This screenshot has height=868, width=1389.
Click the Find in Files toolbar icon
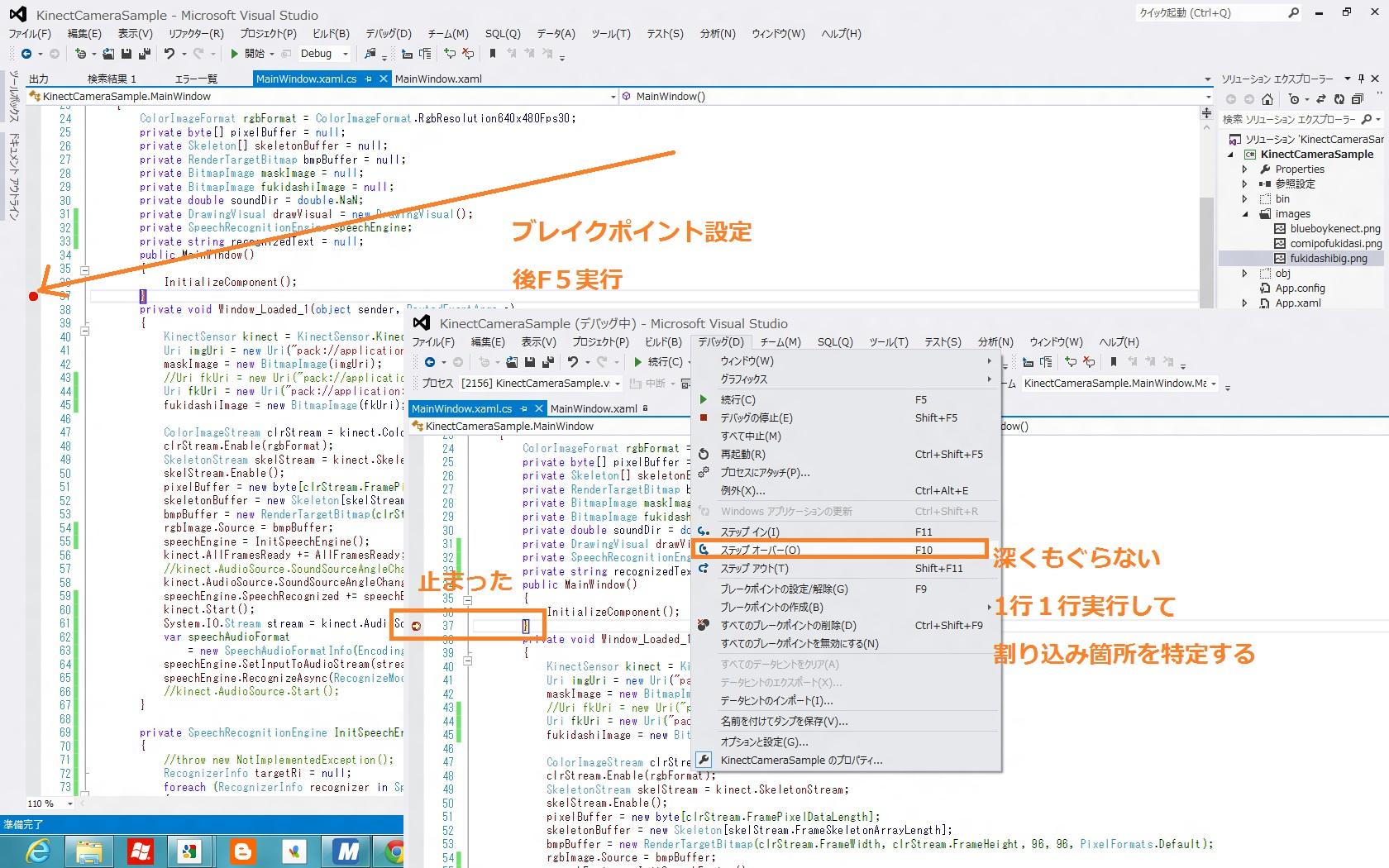coord(370,54)
